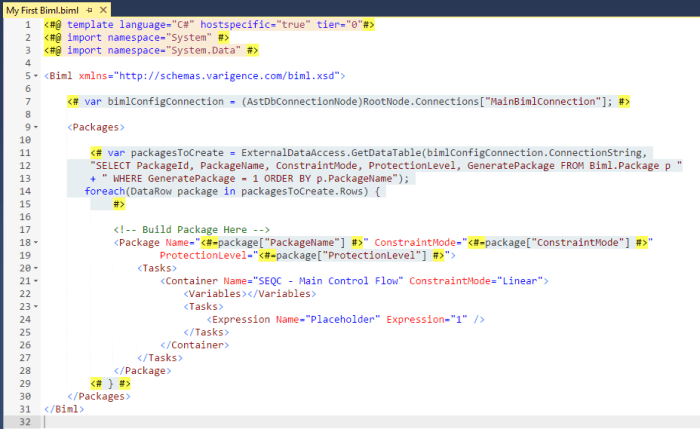Pin the My First Biml.biml tab
This screenshot has height=429, width=700.
[90, 10]
